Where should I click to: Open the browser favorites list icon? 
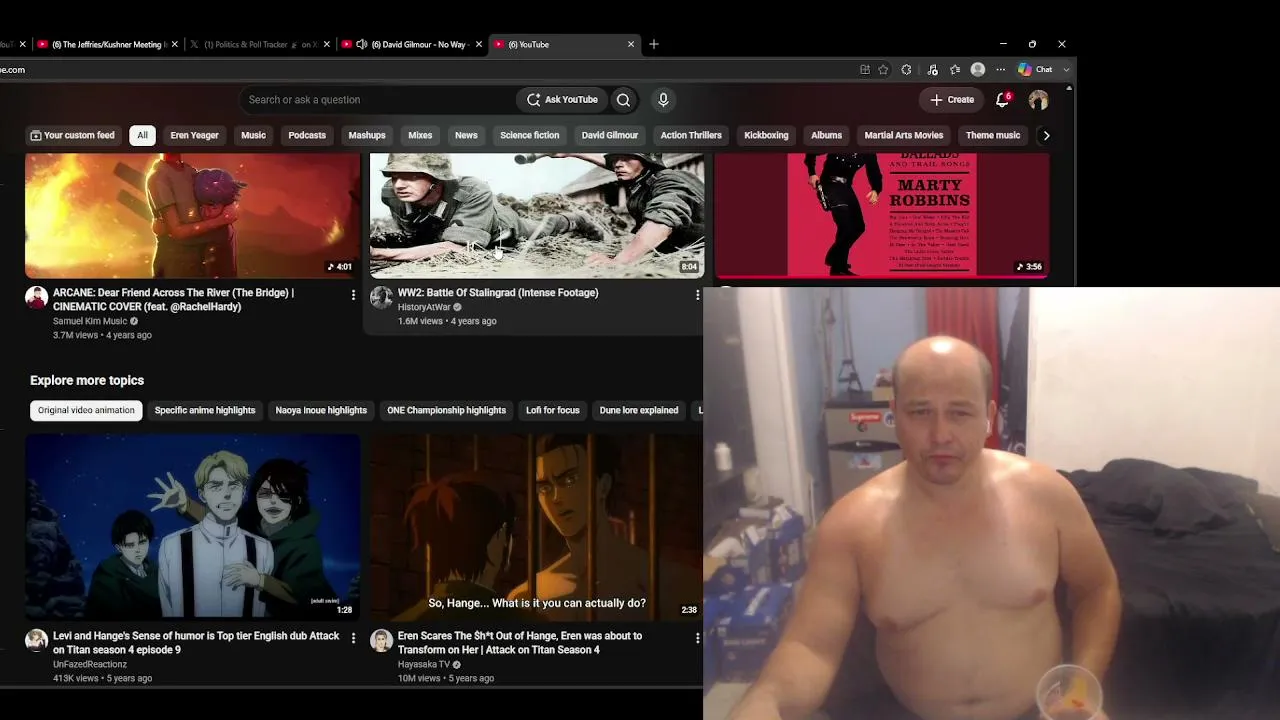[x=955, y=70]
